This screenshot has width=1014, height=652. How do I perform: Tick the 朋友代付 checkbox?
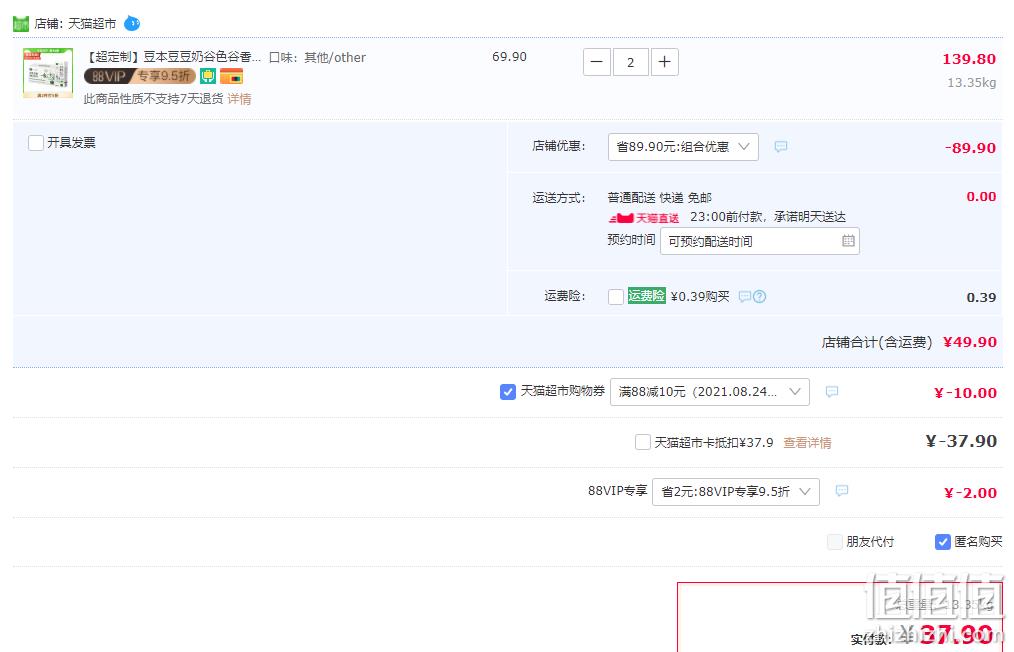pyautogui.click(x=835, y=542)
